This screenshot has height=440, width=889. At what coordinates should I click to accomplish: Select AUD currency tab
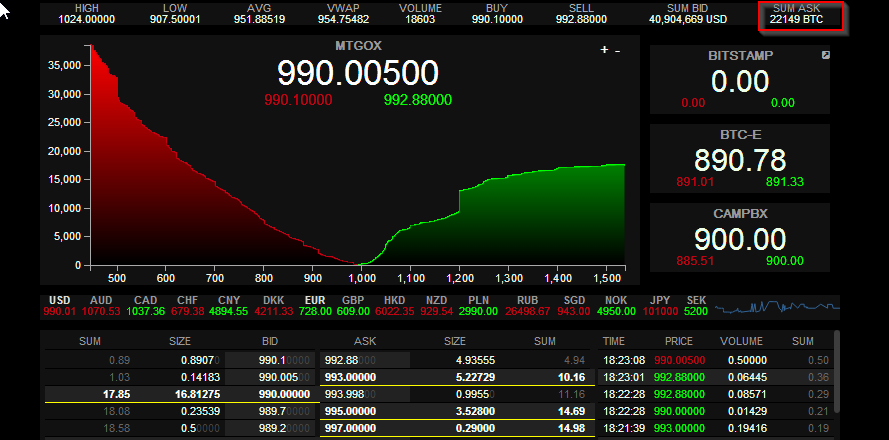[101, 306]
